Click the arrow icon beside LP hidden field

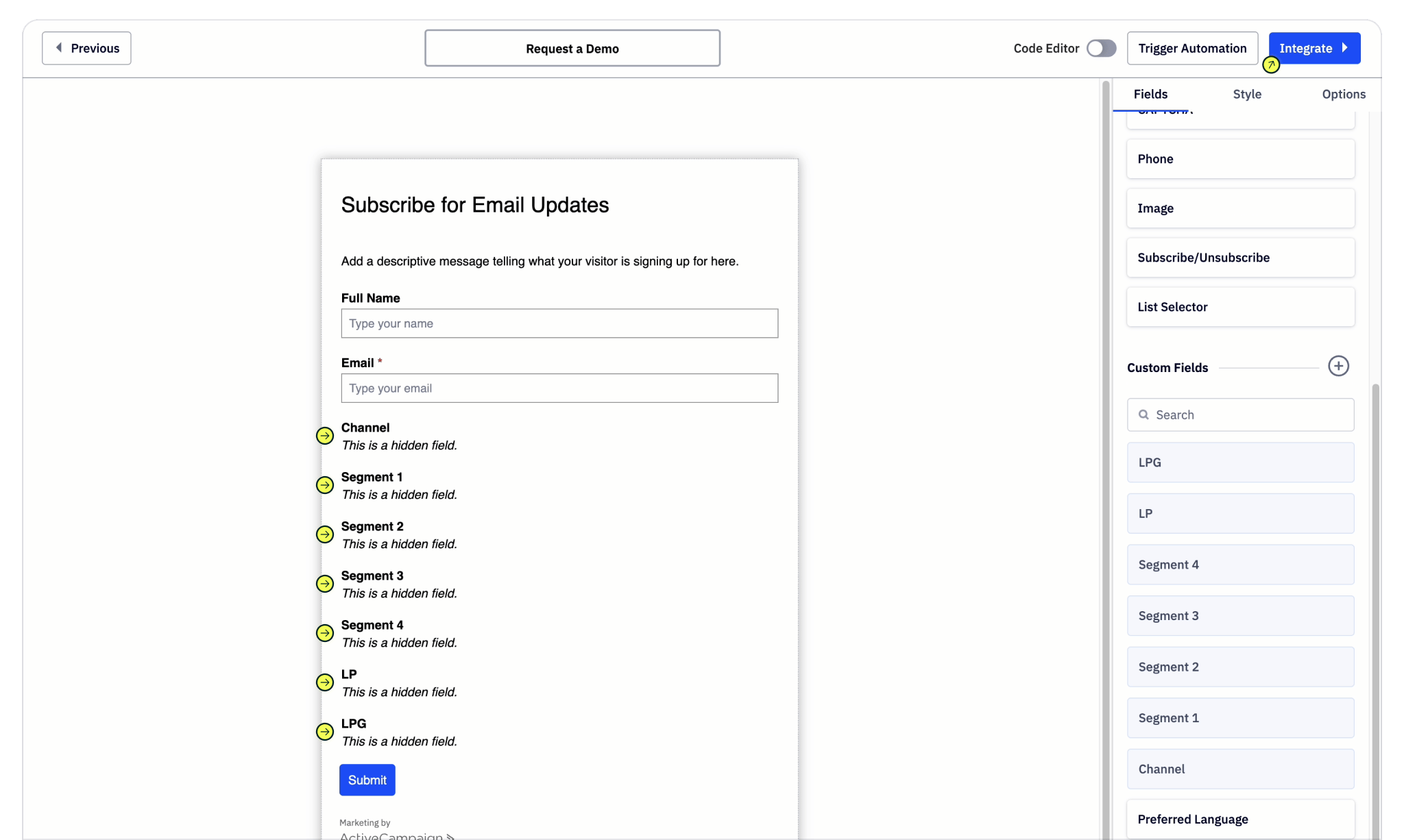click(325, 682)
